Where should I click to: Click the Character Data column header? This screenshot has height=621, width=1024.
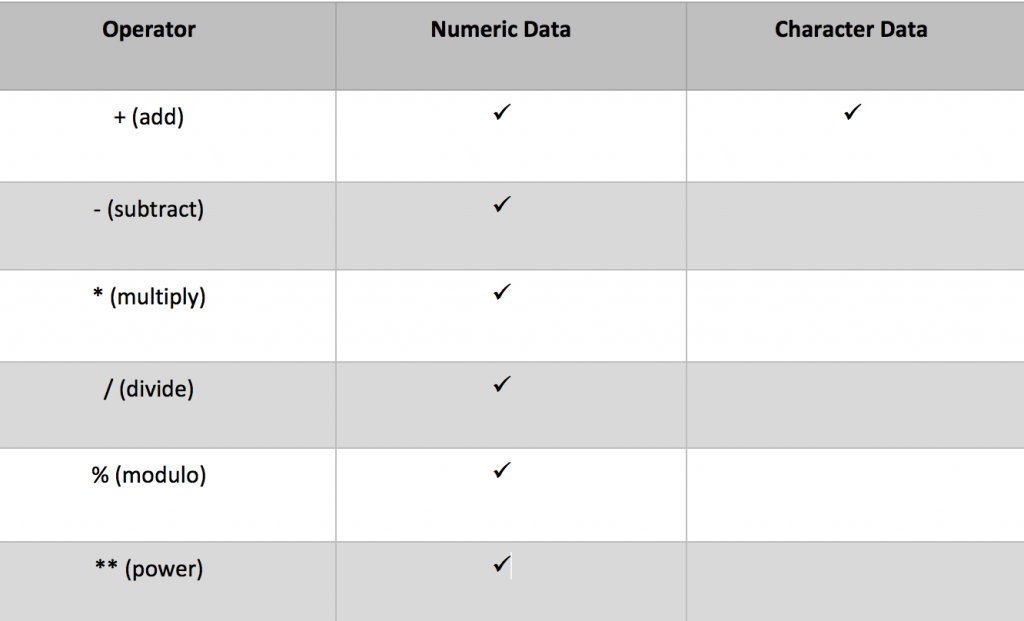[x=851, y=30]
